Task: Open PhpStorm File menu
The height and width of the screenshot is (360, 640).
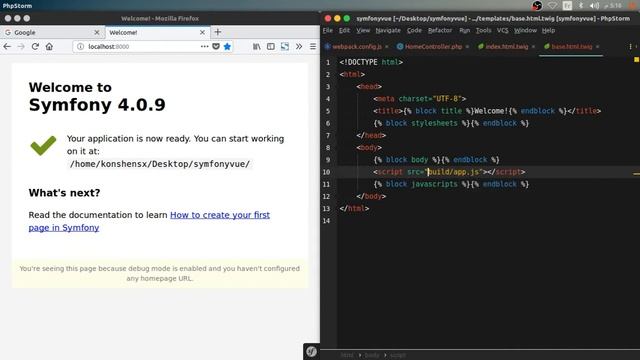Action: pyautogui.click(x=328, y=31)
